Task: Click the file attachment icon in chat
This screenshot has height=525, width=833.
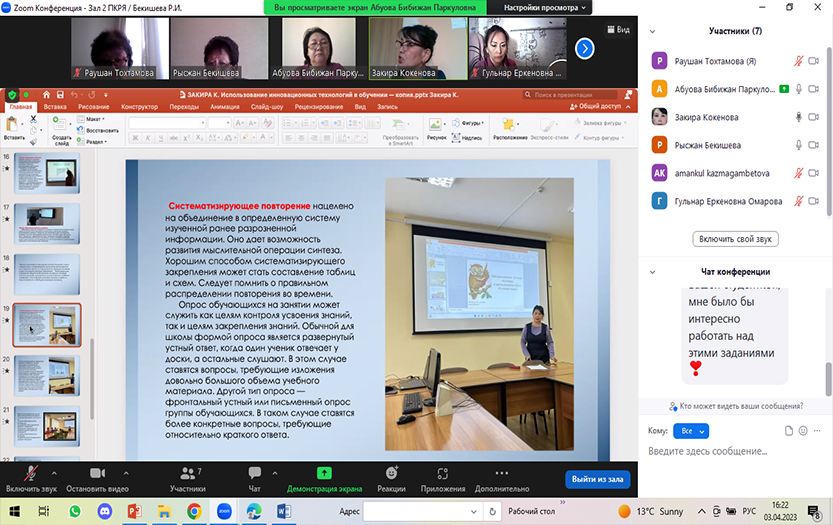Action: coord(789,431)
